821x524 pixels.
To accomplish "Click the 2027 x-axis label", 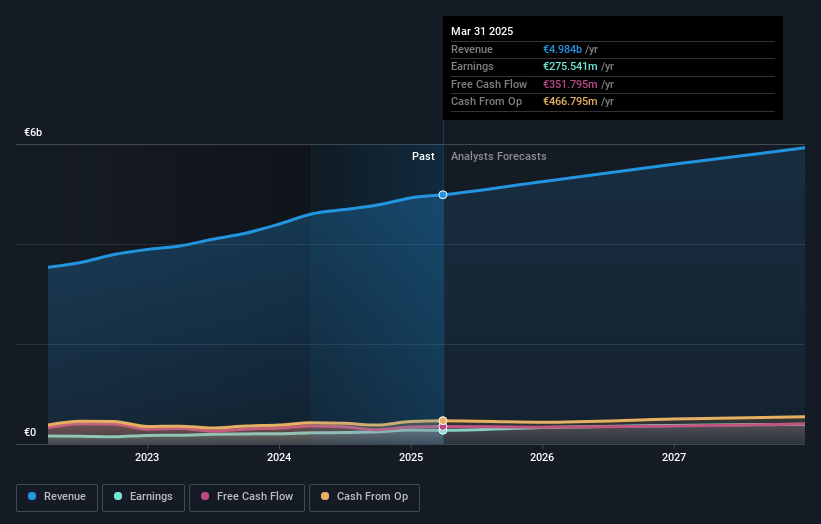I will click(674, 458).
